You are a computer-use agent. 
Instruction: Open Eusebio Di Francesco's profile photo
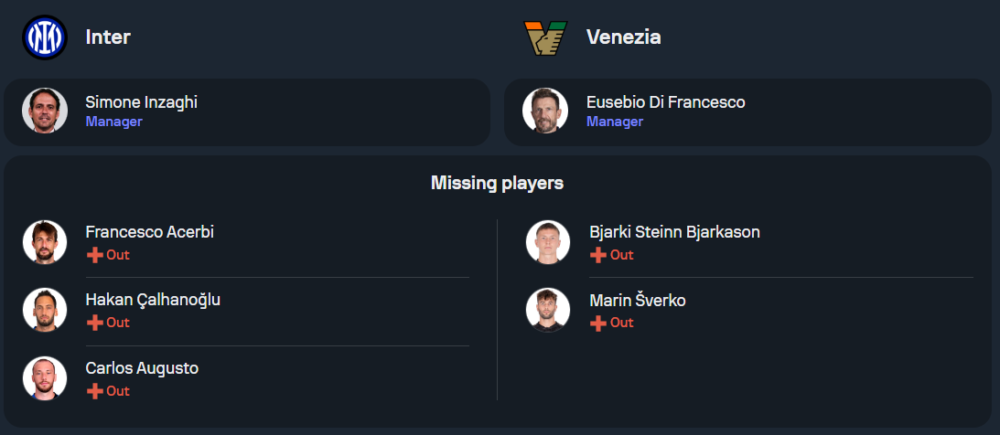545,111
